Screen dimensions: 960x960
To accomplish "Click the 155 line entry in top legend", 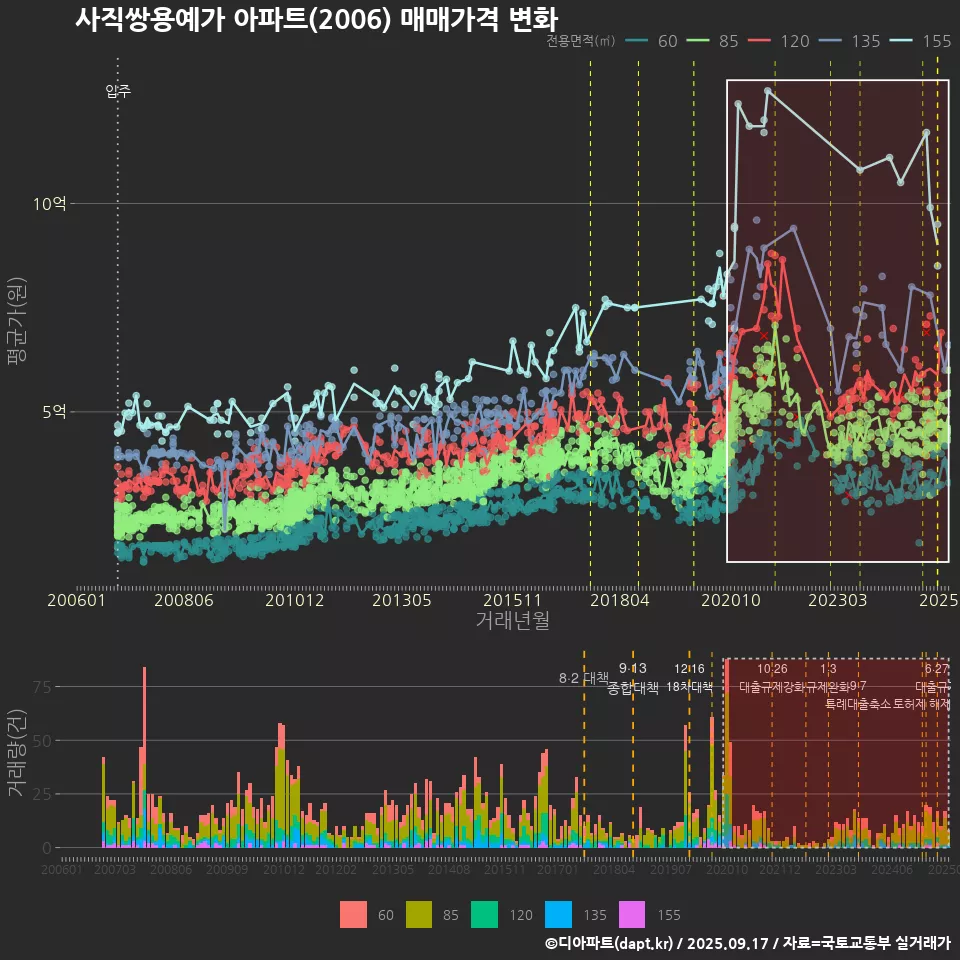I will [x=921, y=41].
